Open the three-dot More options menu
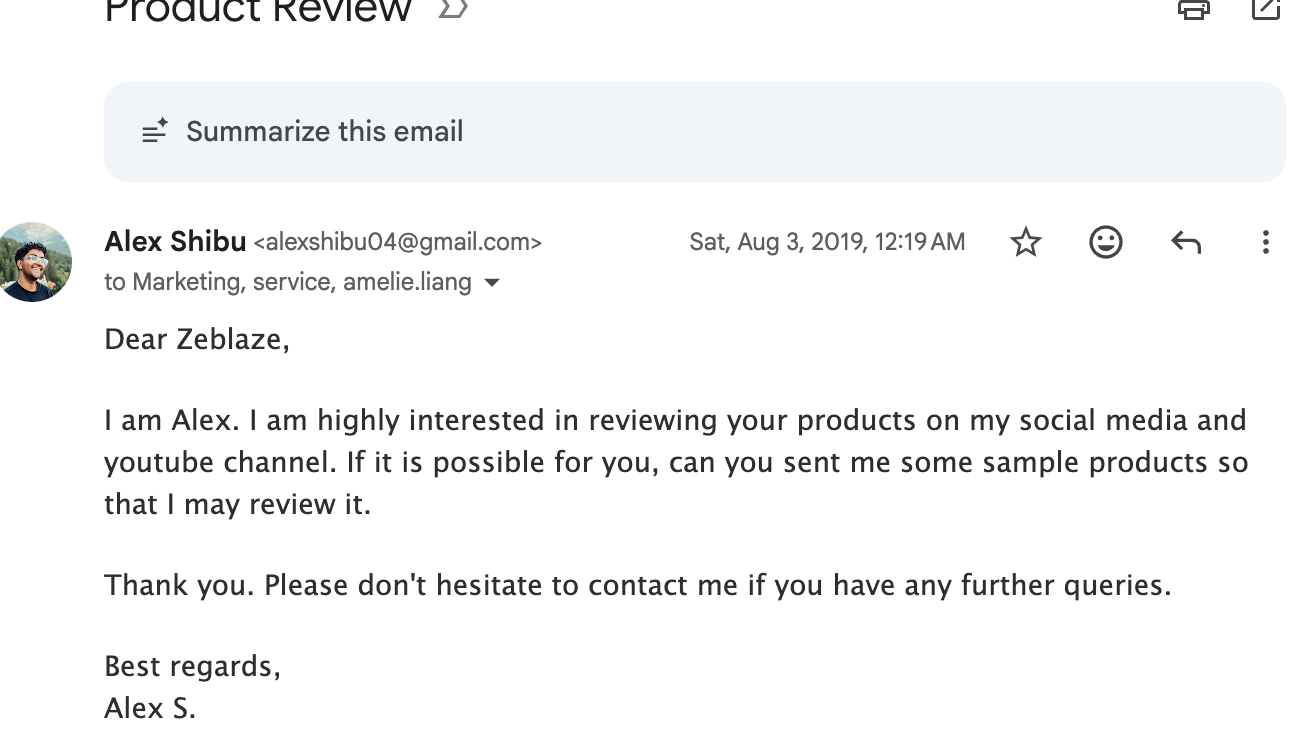This screenshot has width=1302, height=732. 1265,242
